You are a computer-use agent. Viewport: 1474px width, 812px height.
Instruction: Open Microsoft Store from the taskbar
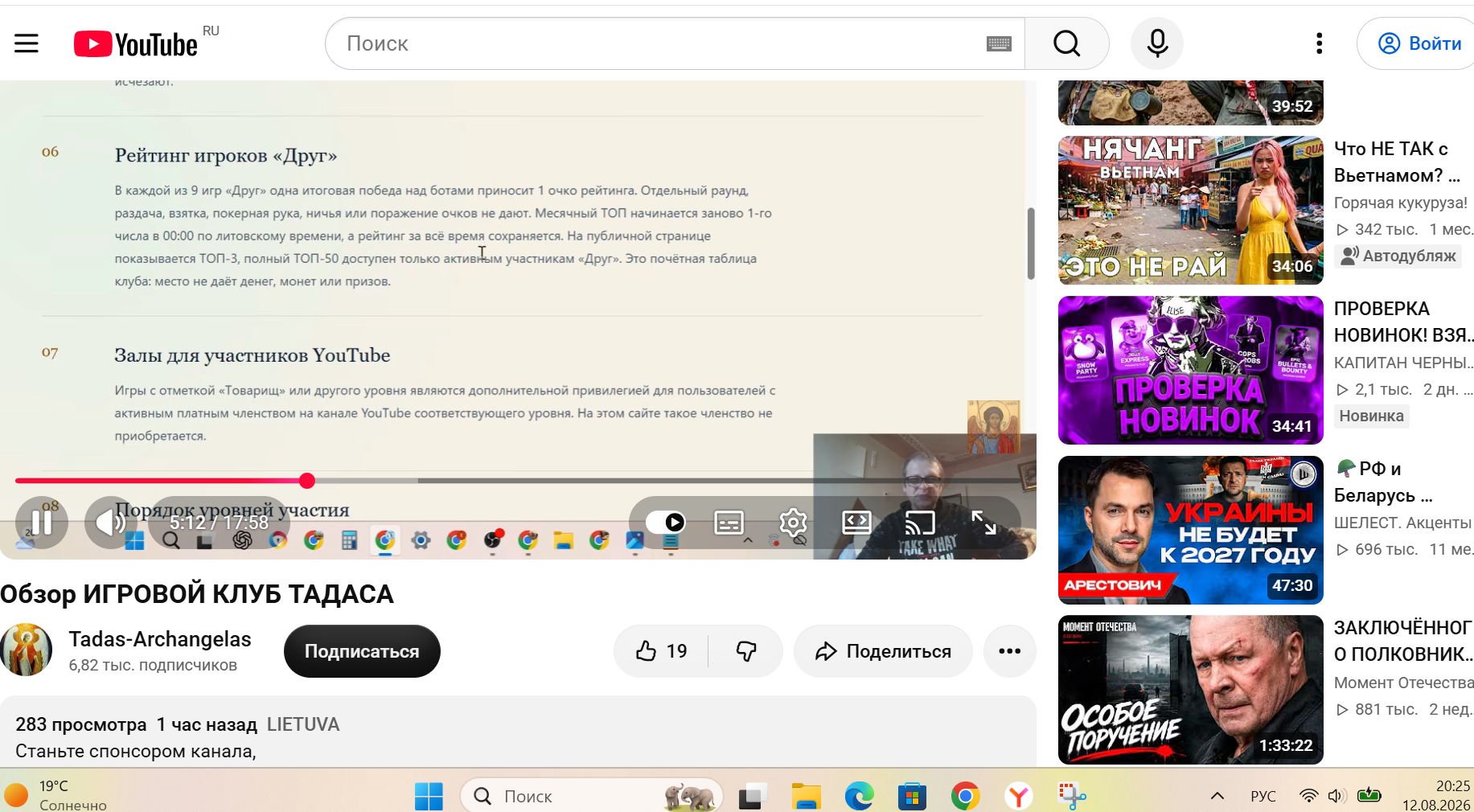(912, 796)
